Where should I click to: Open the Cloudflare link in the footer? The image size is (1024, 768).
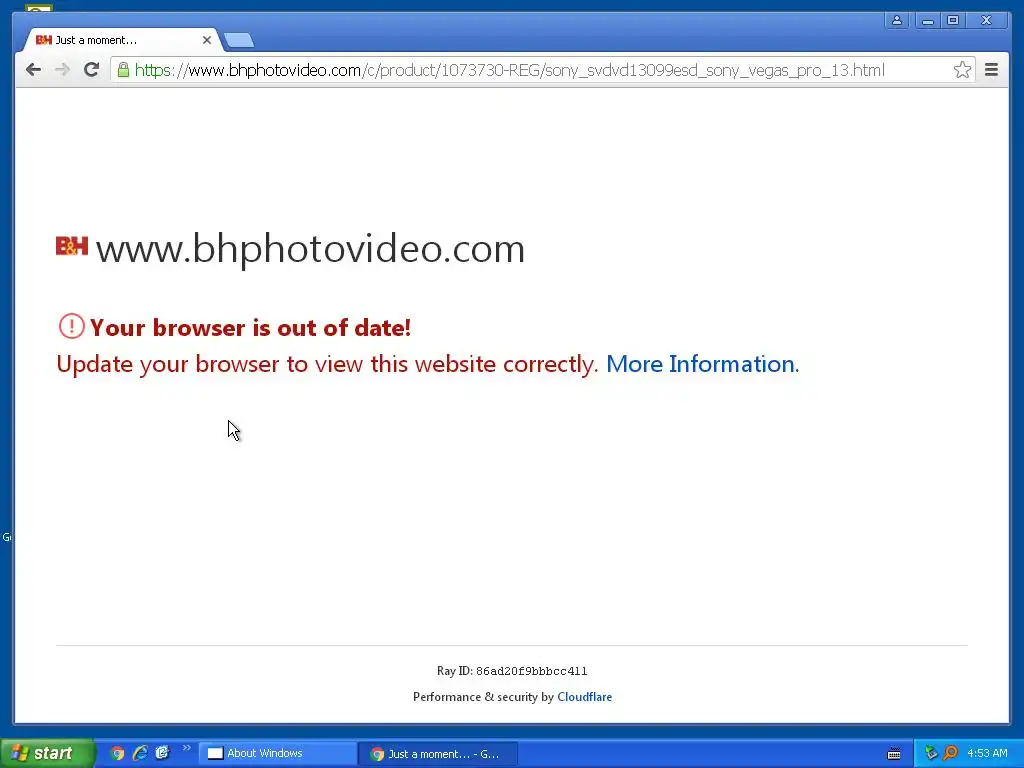click(584, 697)
